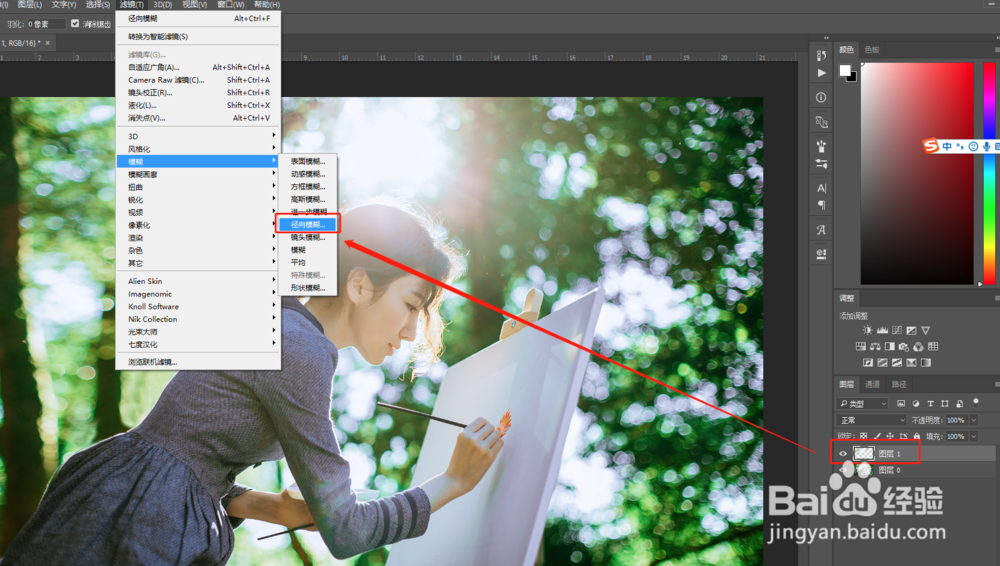
Task: Add a Color Lookup adjustment
Action: click(x=933, y=346)
